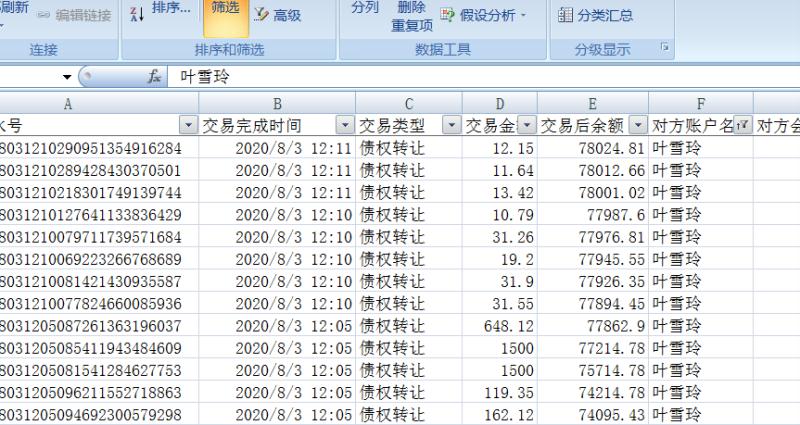The height and width of the screenshot is (425, 800).
Task: Select amount cell 19.2
Action: (x=499, y=259)
